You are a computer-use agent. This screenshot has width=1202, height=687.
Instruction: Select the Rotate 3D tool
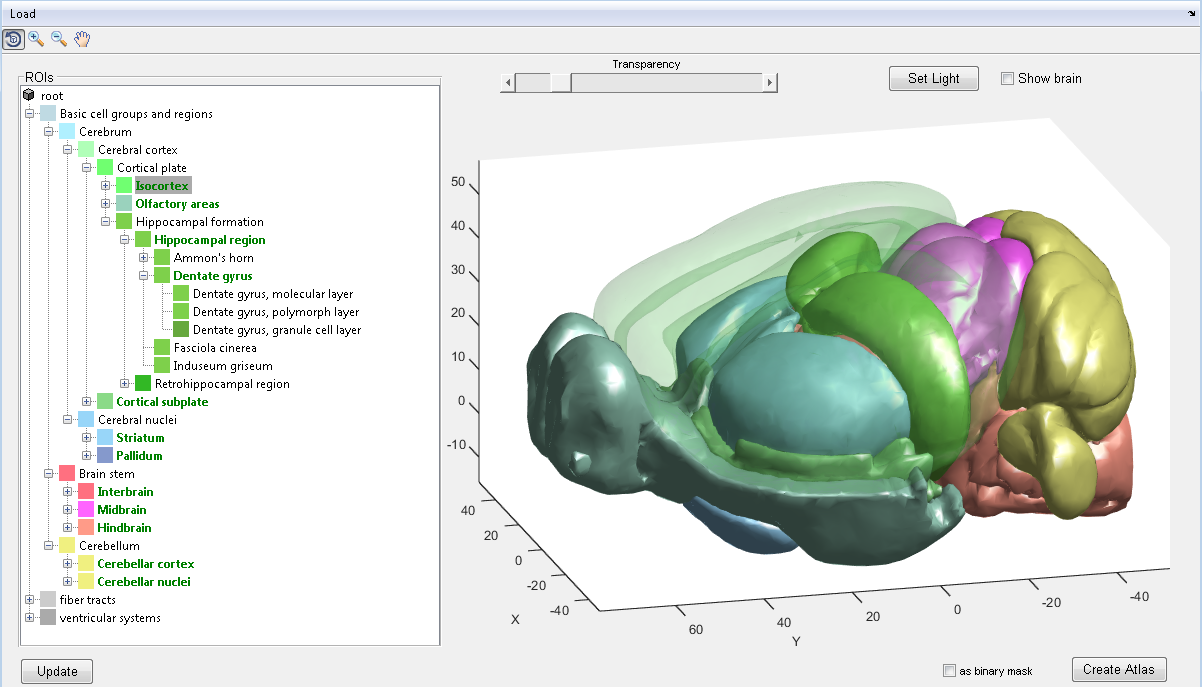coord(14,39)
